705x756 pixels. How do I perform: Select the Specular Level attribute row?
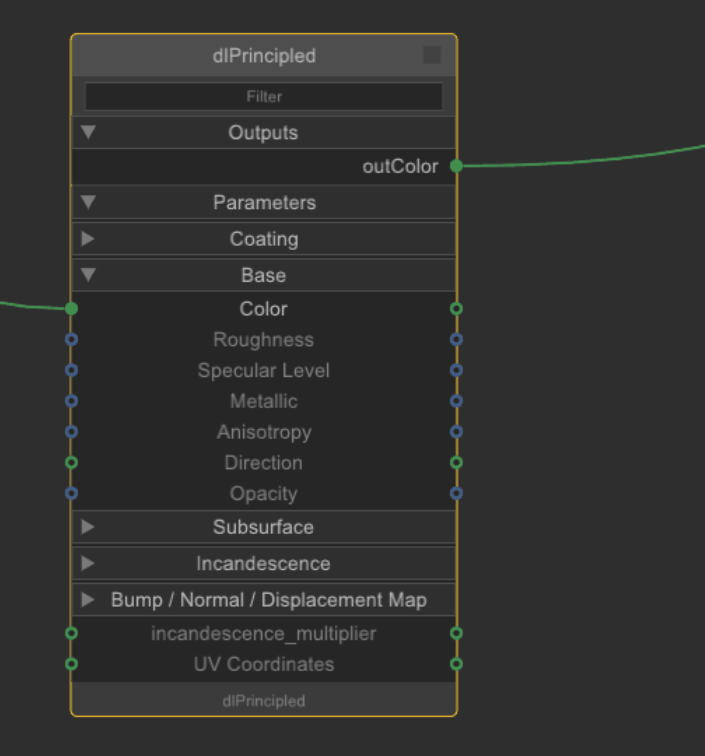264,371
